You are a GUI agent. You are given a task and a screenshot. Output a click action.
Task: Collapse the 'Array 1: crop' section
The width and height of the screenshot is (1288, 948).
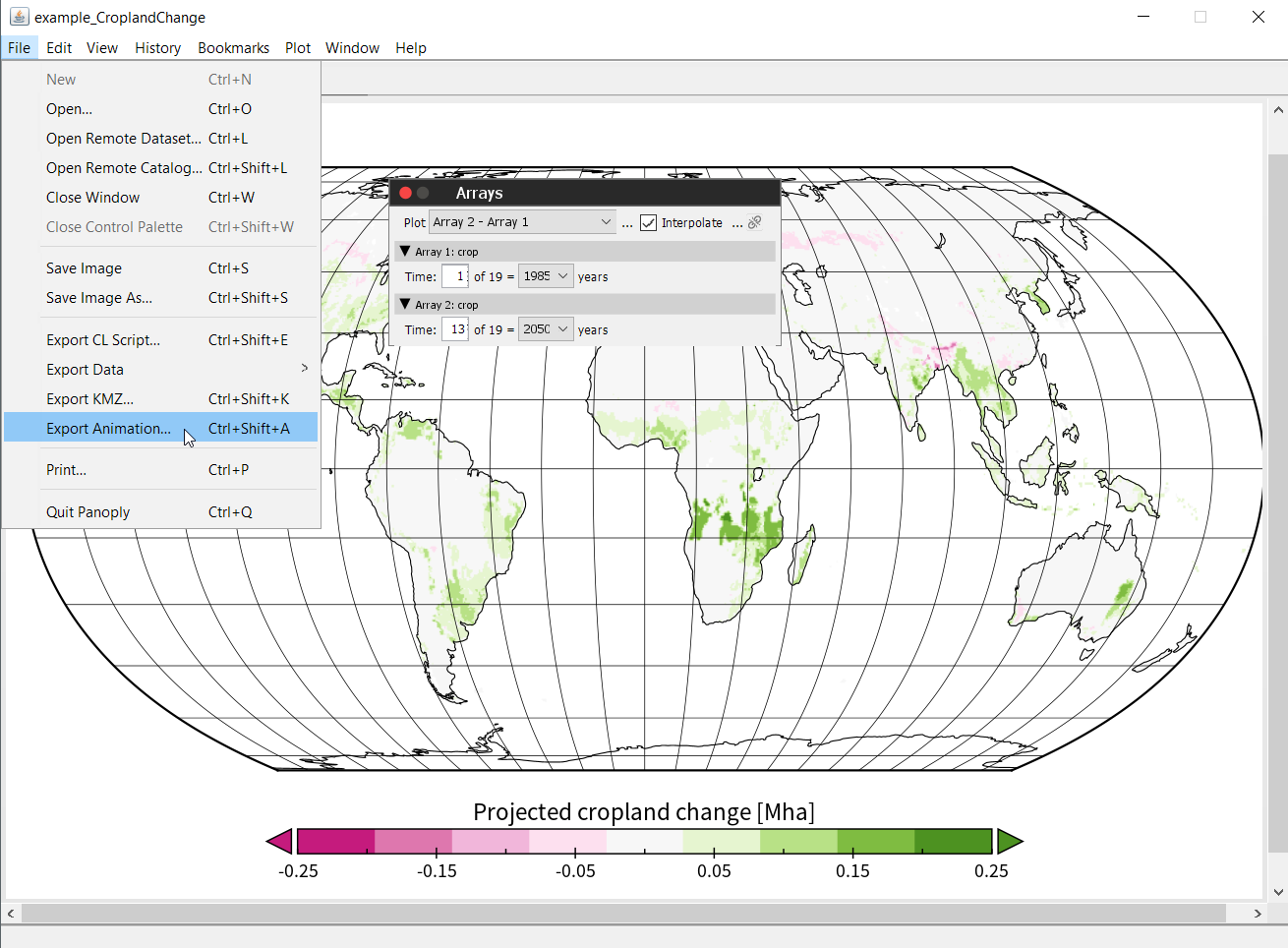click(x=405, y=252)
